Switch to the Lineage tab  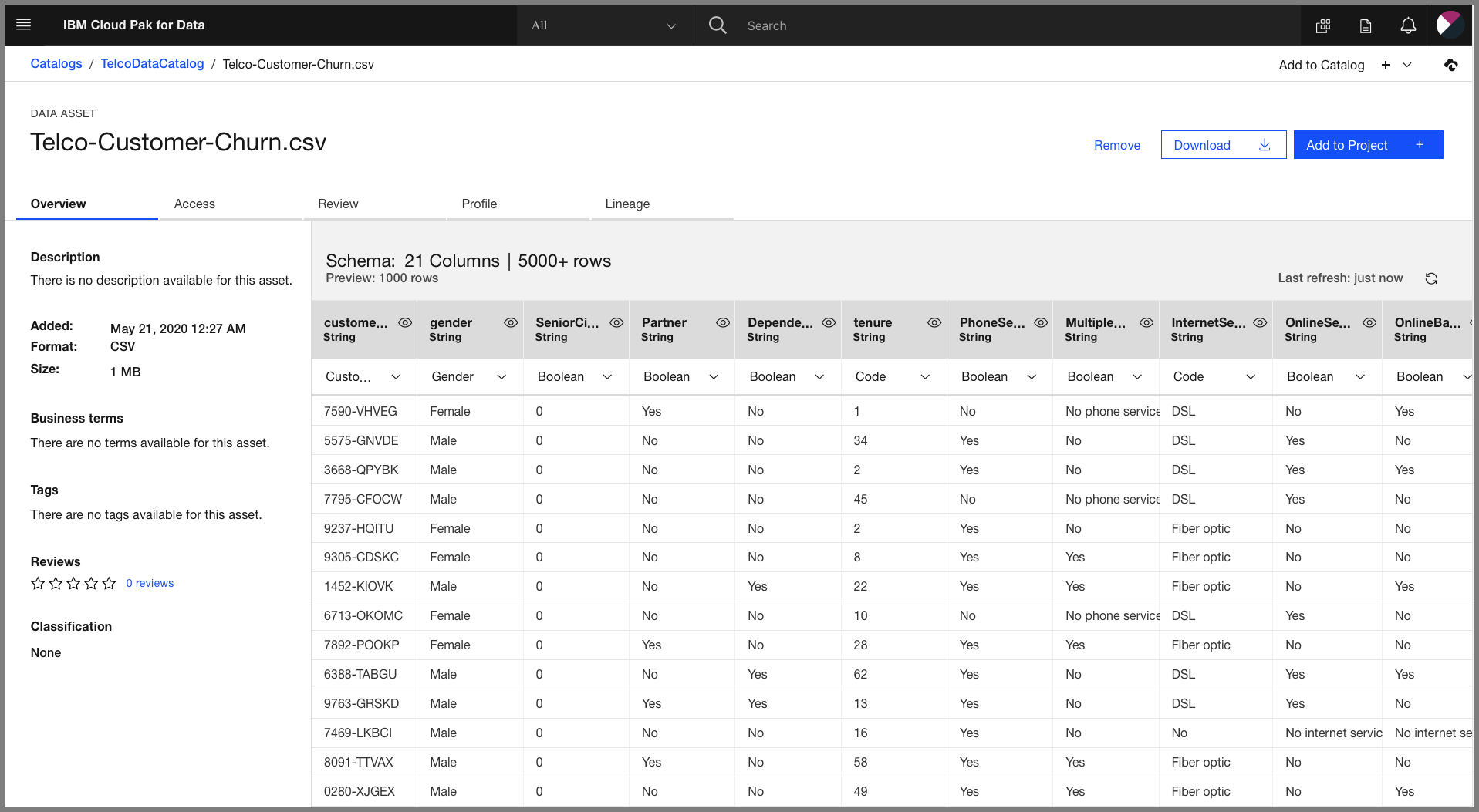pos(626,204)
